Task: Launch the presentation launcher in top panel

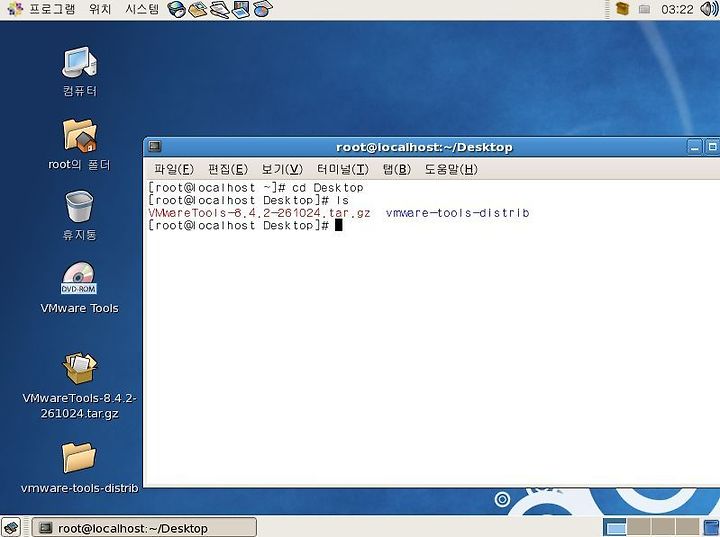Action: point(241,9)
